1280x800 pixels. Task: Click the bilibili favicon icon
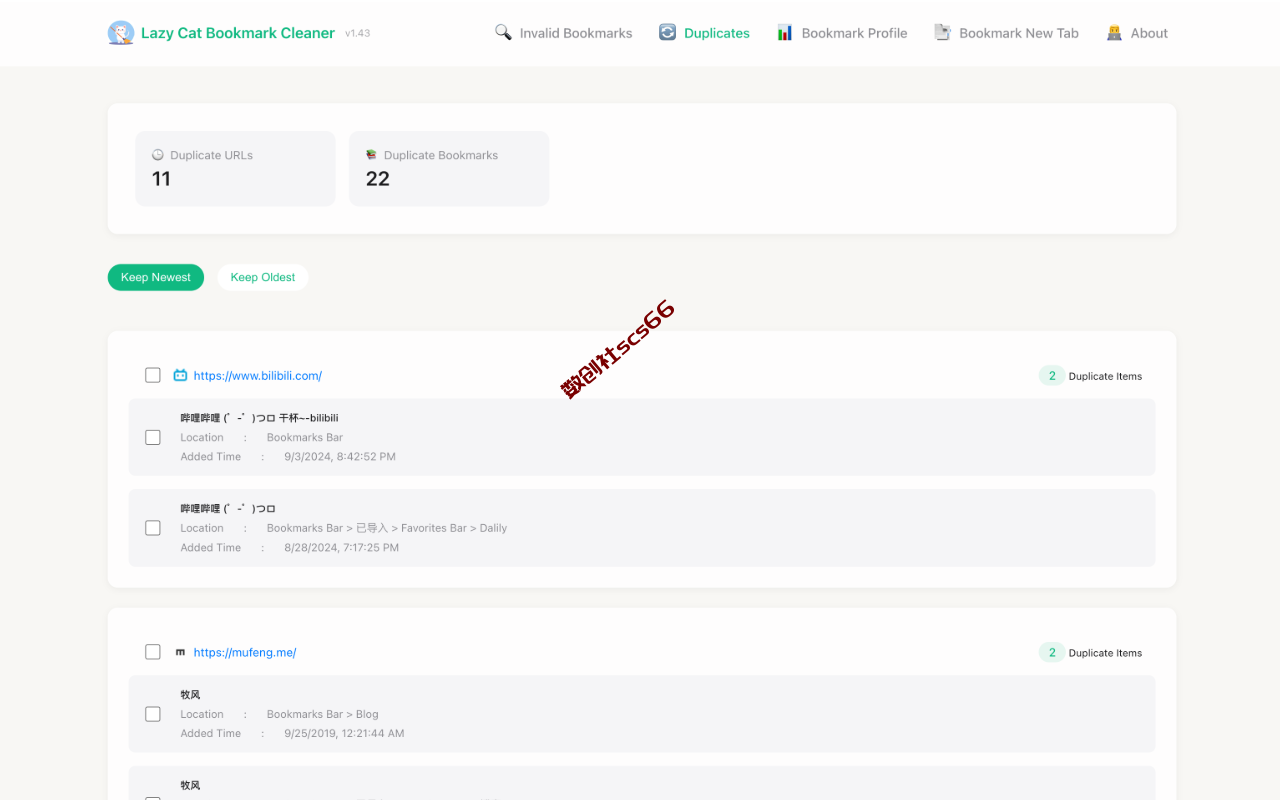pyautogui.click(x=180, y=376)
